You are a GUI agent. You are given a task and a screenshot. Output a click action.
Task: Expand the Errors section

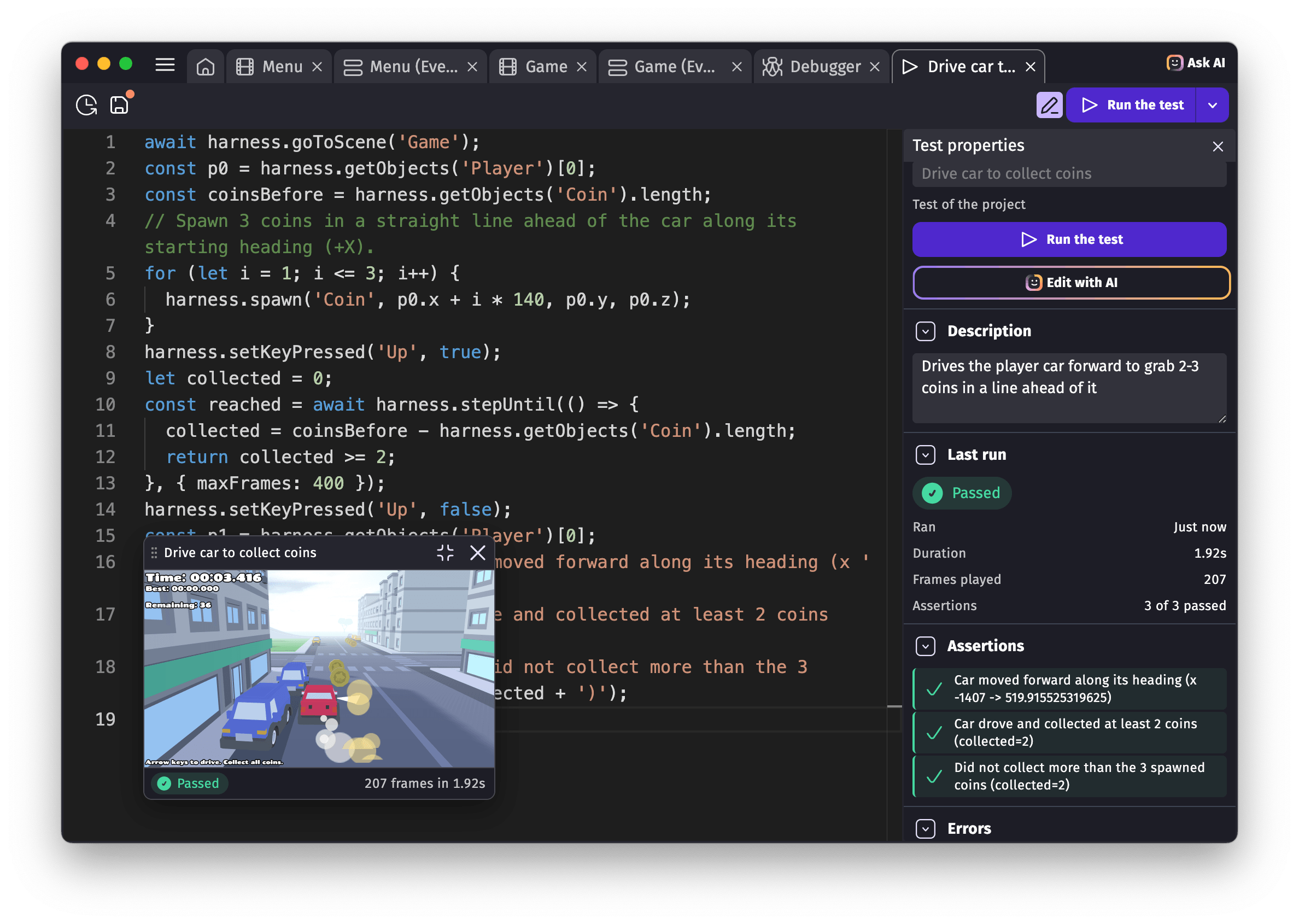[925, 829]
